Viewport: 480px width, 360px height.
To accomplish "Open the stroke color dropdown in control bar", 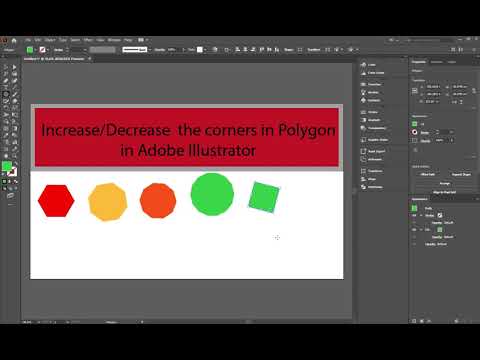I will pyautogui.click(x=48, y=50).
